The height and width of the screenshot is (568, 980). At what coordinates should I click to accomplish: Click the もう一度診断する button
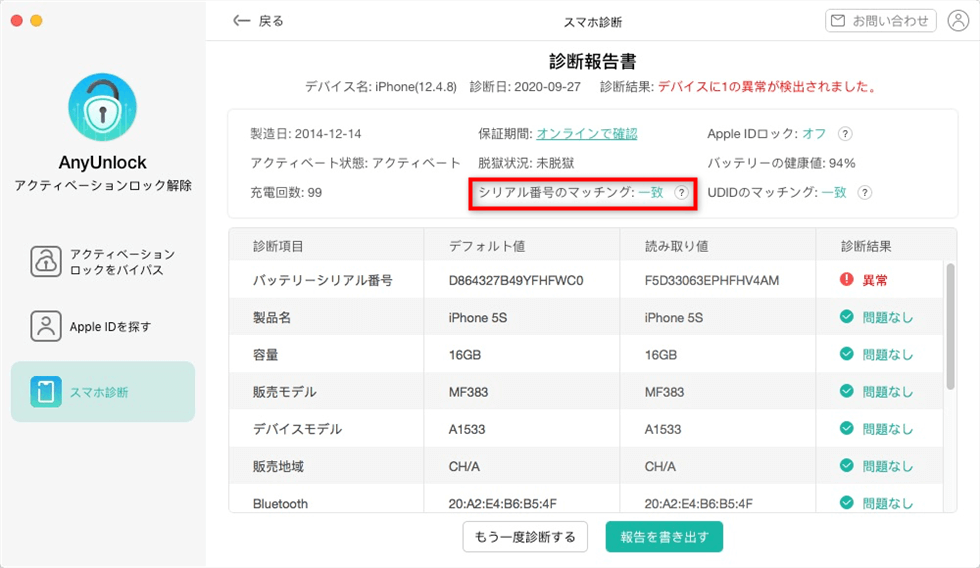coord(523,537)
